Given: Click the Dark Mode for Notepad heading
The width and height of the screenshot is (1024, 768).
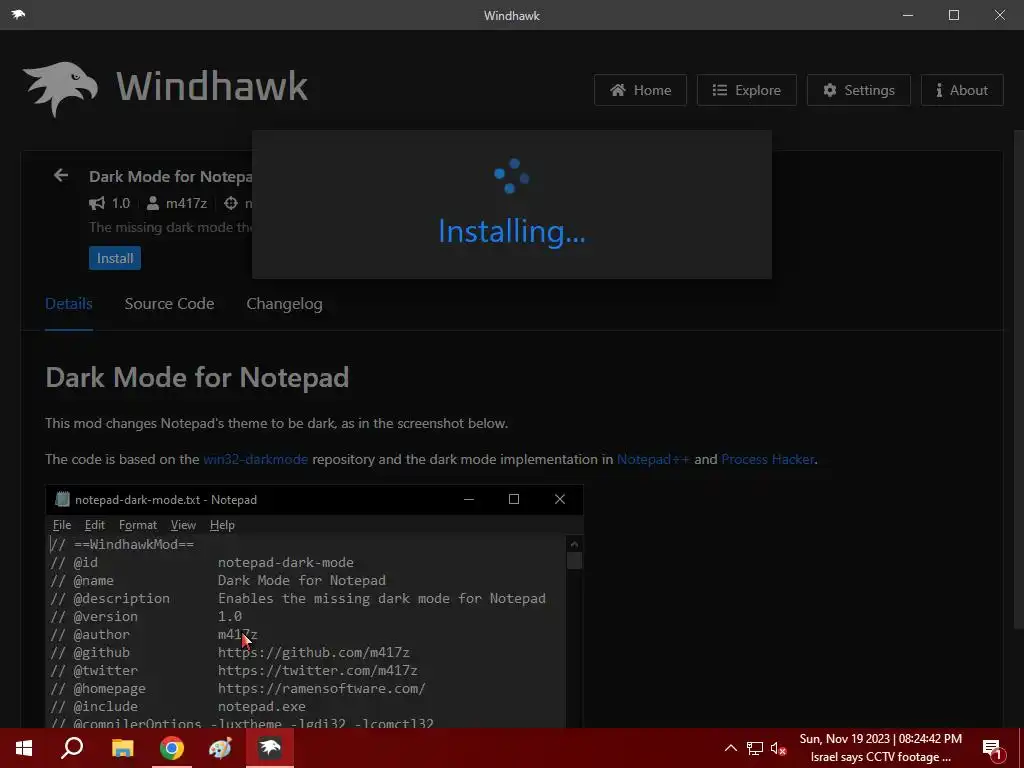Looking at the screenshot, I should point(197,377).
